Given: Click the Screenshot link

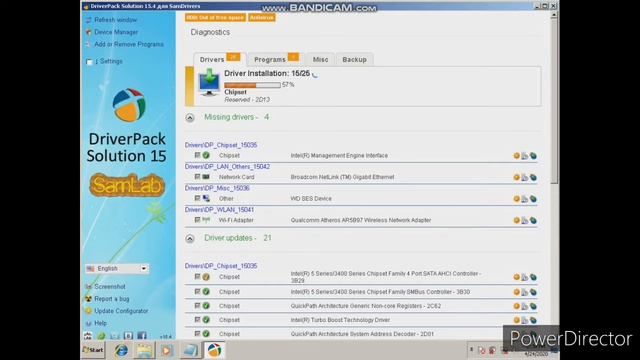Looking at the screenshot, I should pos(110,287).
